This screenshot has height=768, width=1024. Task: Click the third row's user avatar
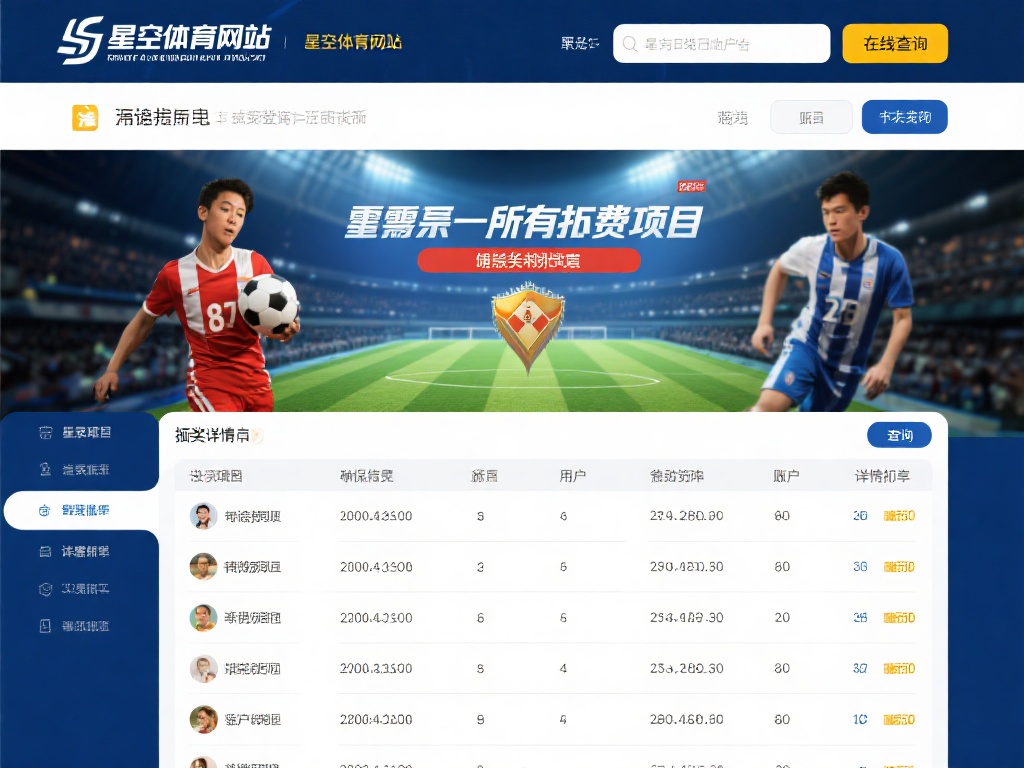pyautogui.click(x=203, y=618)
